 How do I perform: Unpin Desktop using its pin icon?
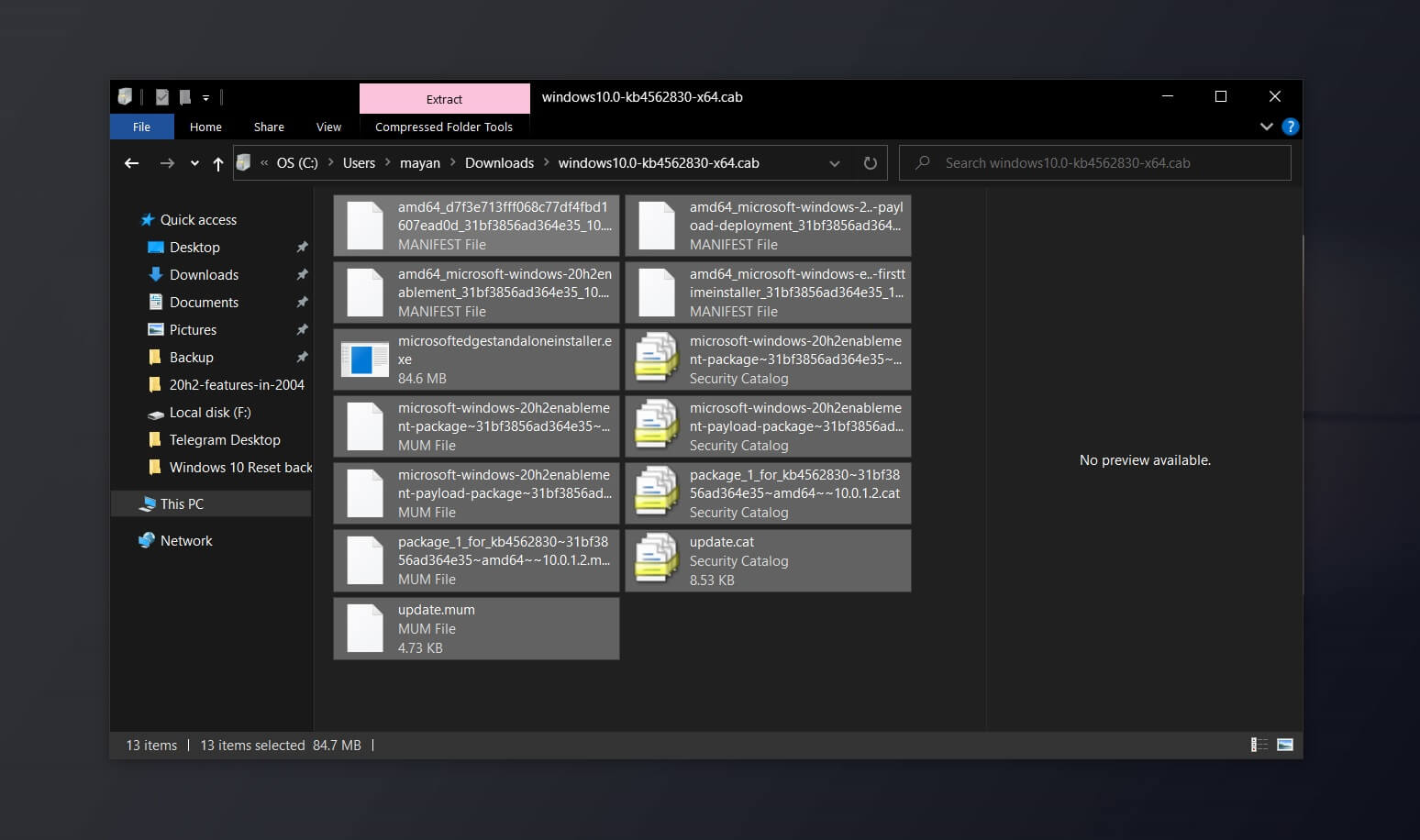(x=302, y=248)
